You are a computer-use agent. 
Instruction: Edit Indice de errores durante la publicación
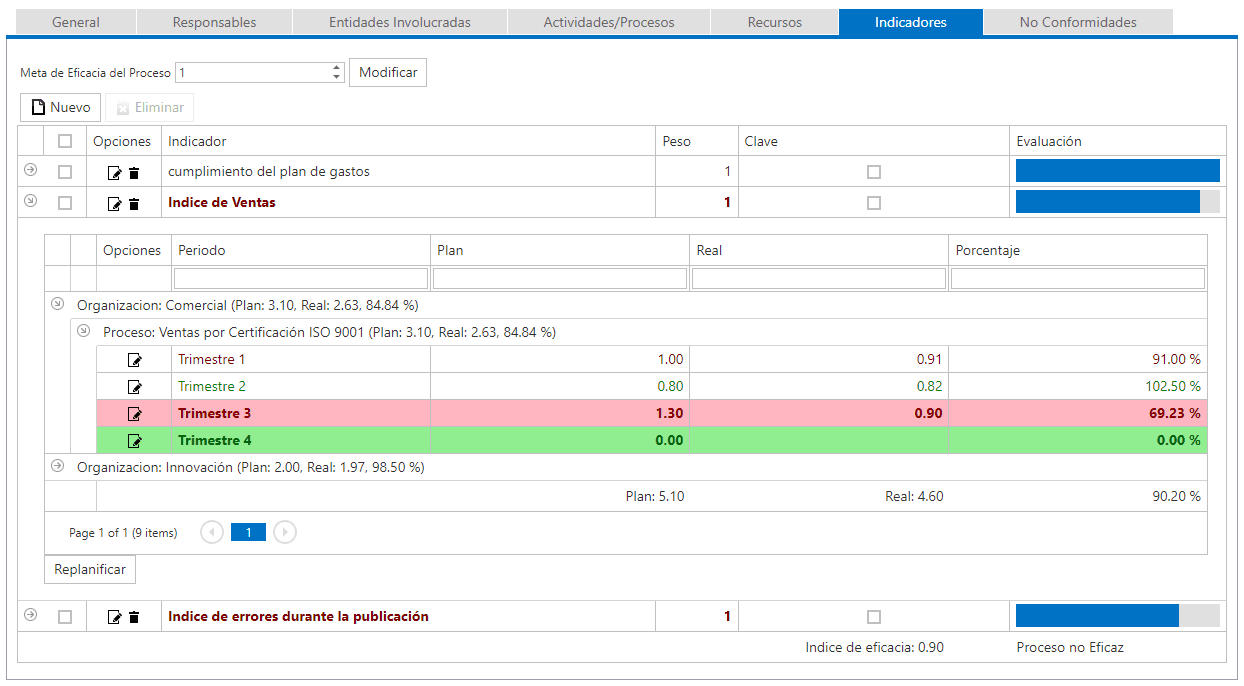pyautogui.click(x=115, y=618)
